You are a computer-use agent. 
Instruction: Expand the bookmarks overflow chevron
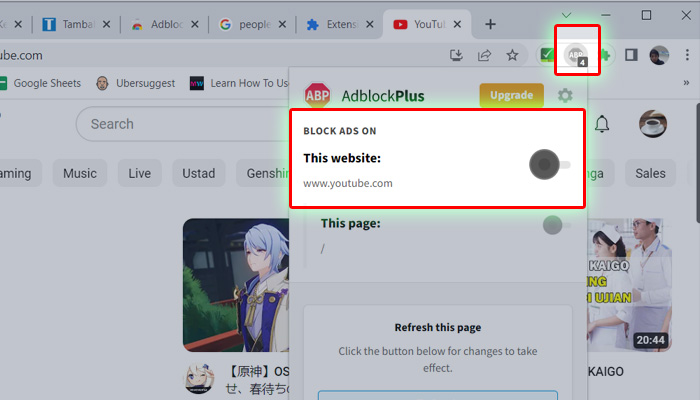click(686, 83)
